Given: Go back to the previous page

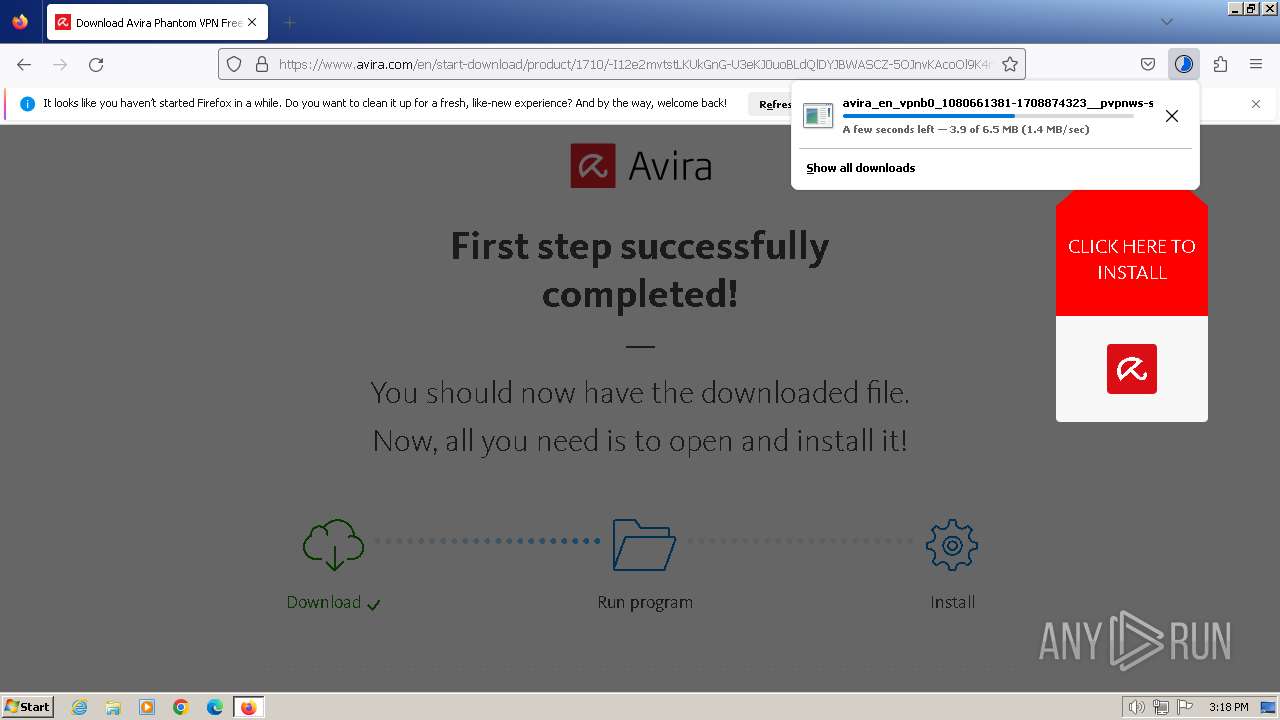Looking at the screenshot, I should 24,64.
